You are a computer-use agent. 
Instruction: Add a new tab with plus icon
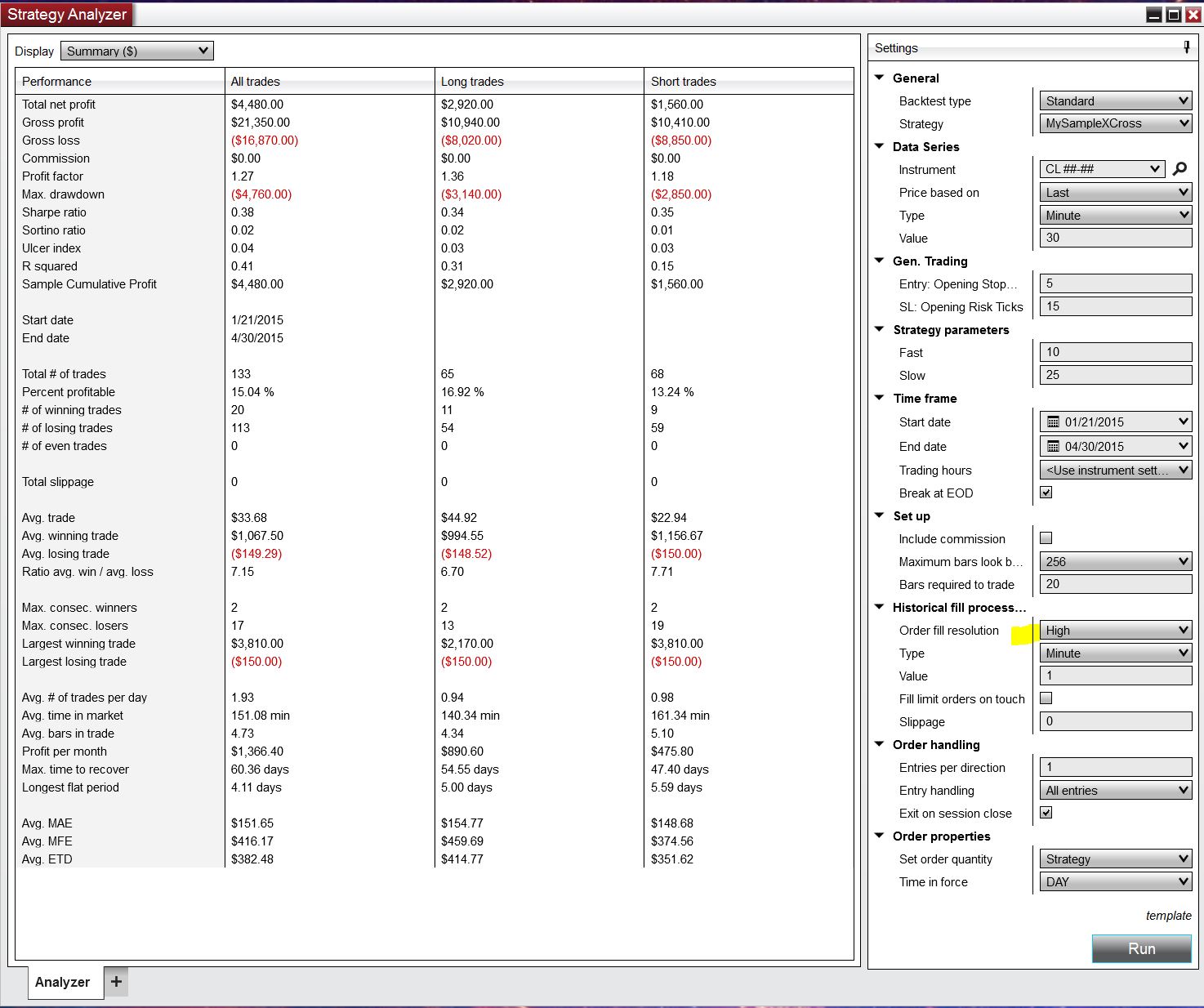[116, 981]
